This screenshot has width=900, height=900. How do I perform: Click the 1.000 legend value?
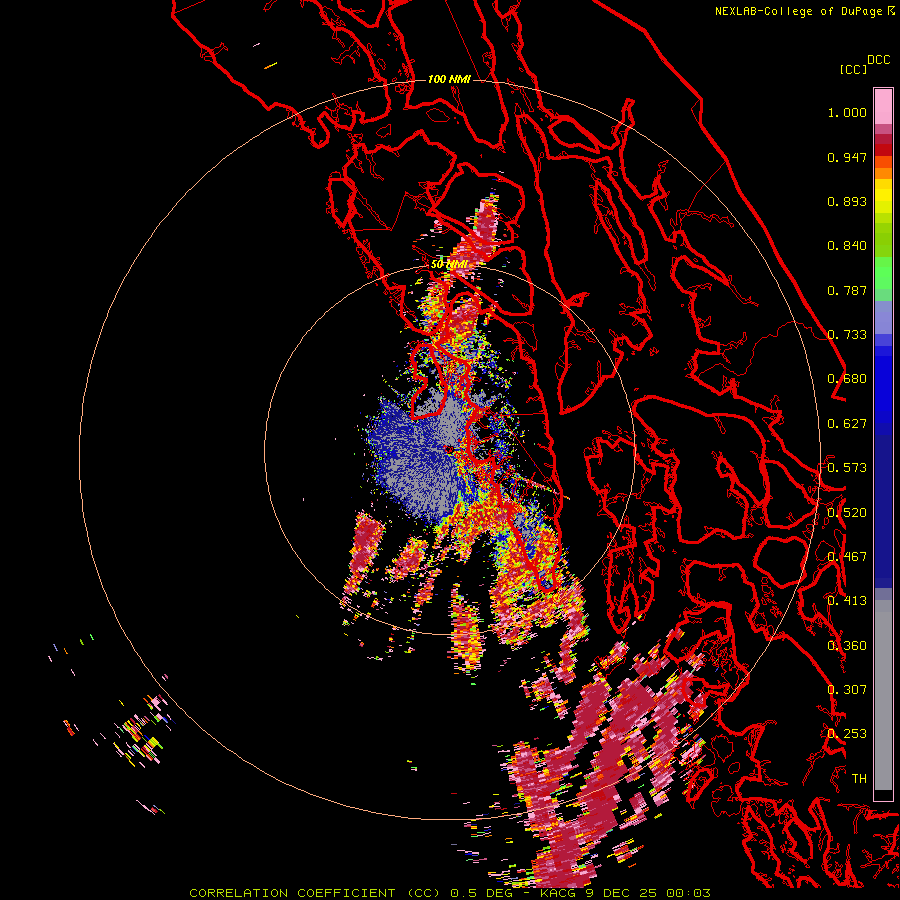pos(847,112)
